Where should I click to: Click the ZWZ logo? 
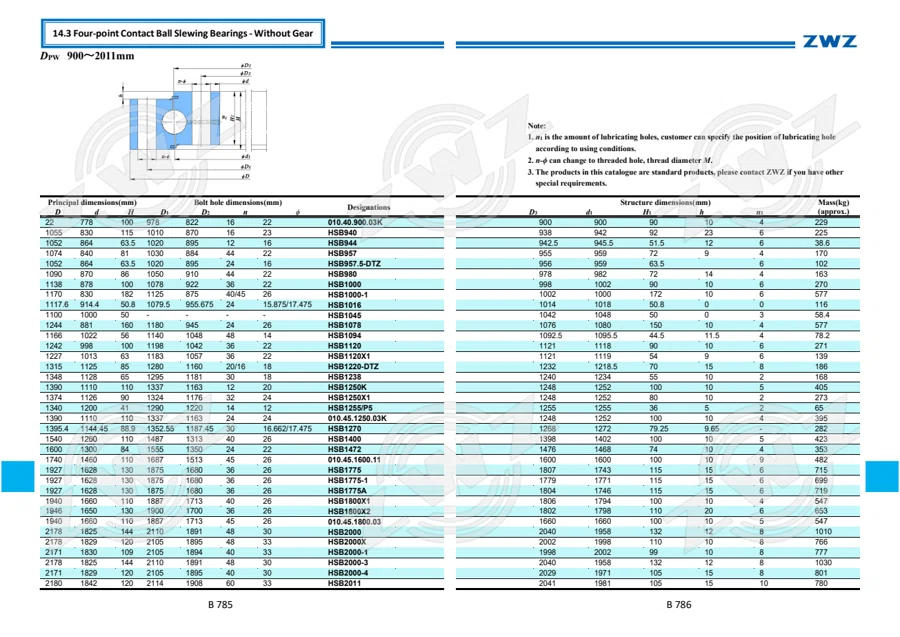click(829, 41)
